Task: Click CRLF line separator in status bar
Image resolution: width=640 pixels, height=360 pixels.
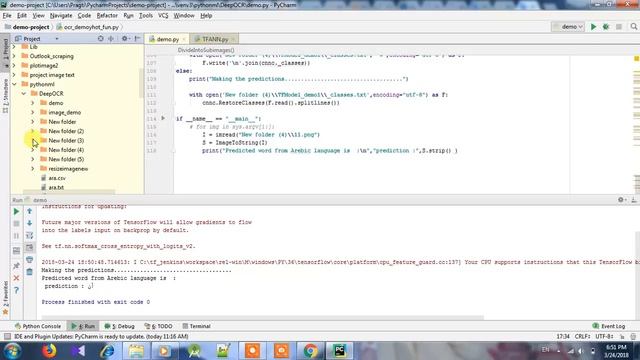Action: tap(582, 336)
